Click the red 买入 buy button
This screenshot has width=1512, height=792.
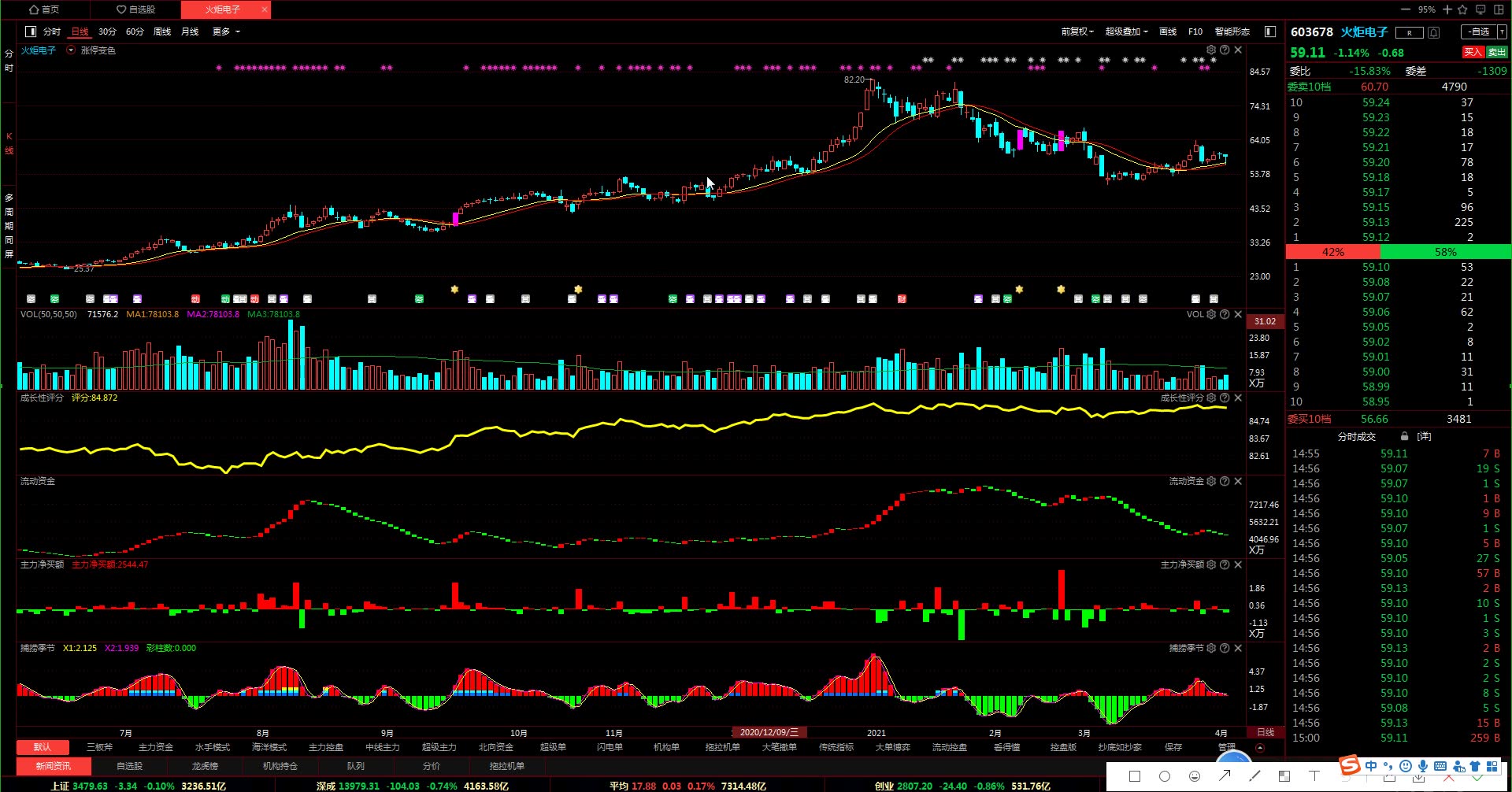pos(1473,52)
